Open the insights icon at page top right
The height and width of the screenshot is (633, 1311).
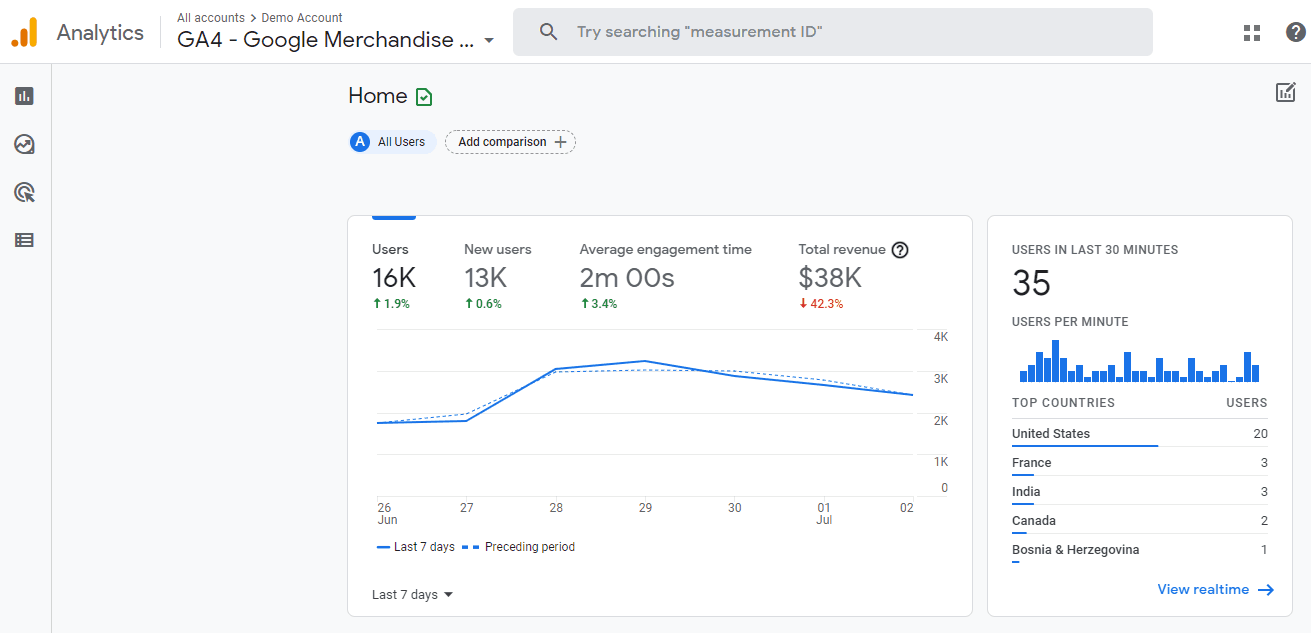pos(1285,92)
